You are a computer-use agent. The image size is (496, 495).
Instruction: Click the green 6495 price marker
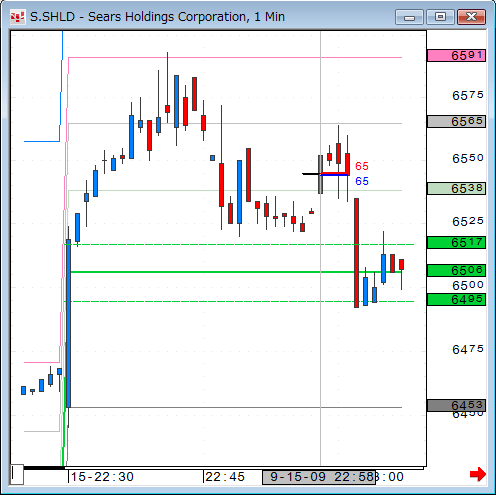pyautogui.click(x=456, y=299)
